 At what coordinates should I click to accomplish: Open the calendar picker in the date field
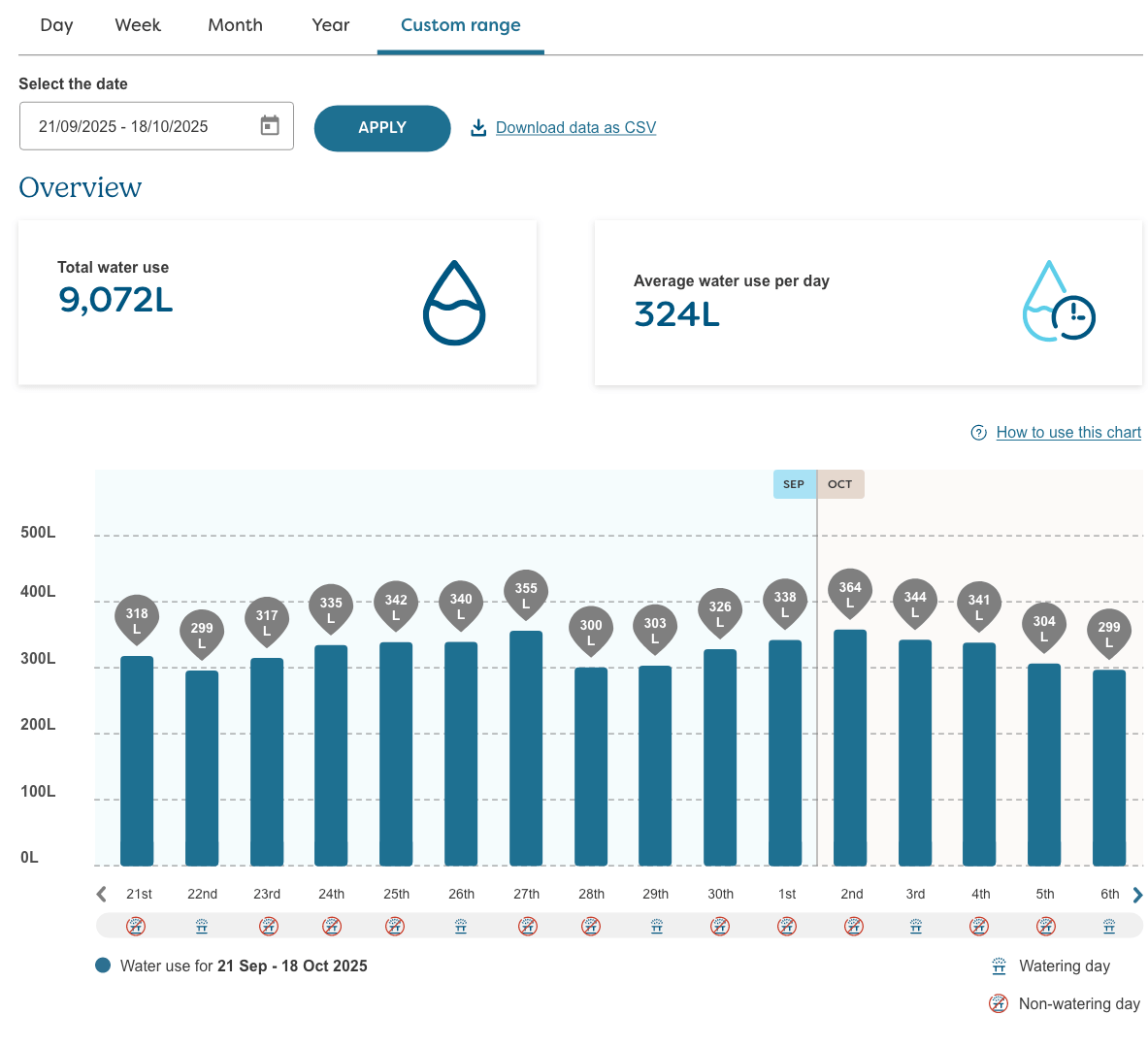(x=269, y=125)
